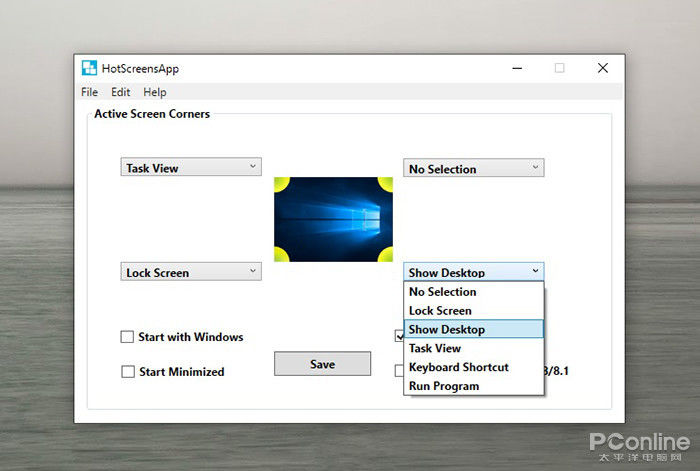Choose Keyboard Shortcut from the open list
The height and width of the screenshot is (471, 700).
click(458, 367)
